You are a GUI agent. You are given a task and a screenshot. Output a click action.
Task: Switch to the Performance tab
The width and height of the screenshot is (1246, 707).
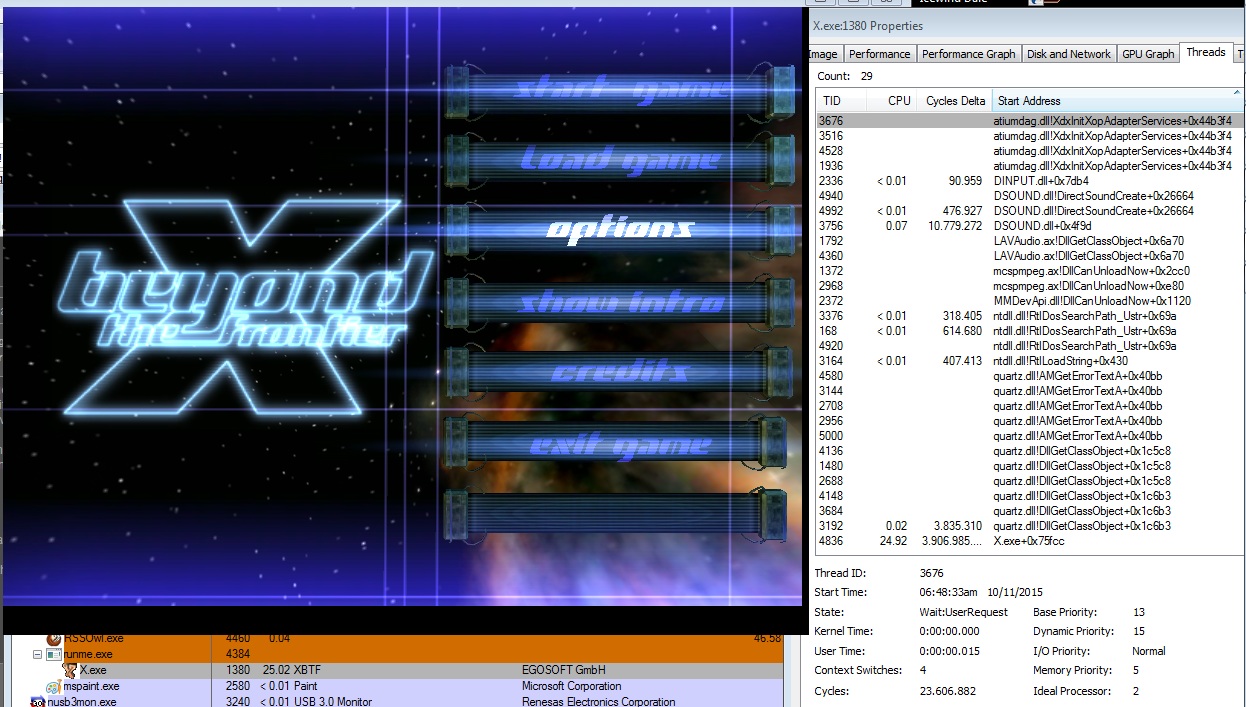(x=880, y=54)
